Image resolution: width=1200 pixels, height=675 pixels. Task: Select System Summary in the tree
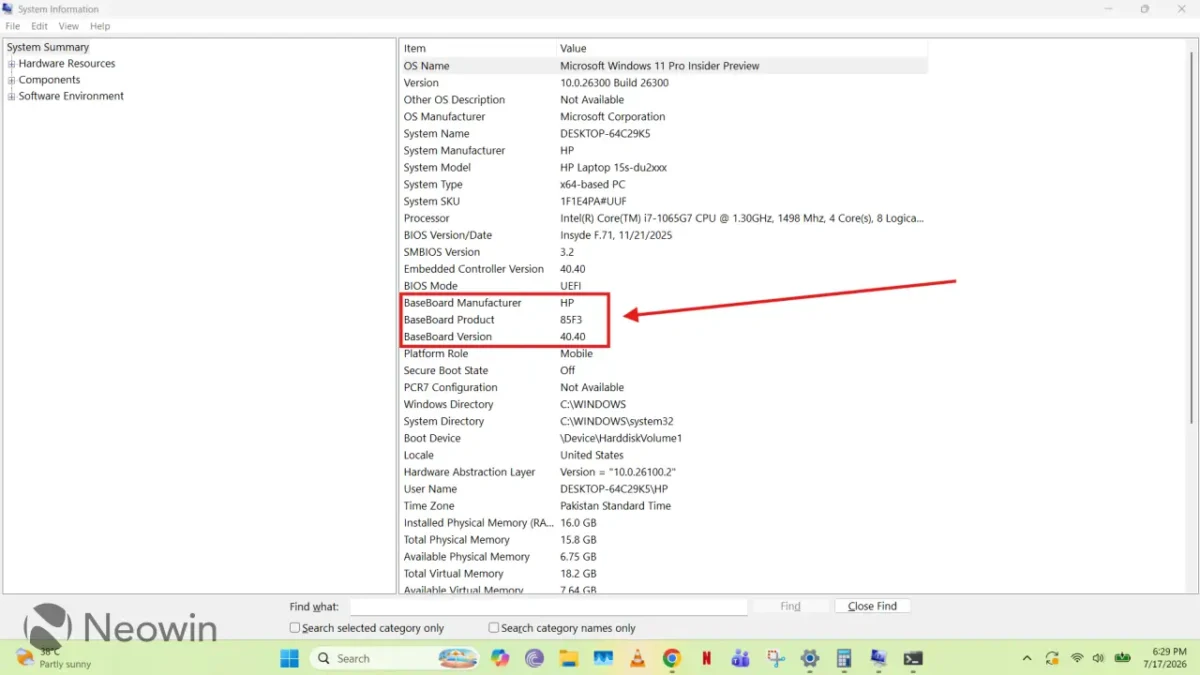pyautogui.click(x=48, y=47)
